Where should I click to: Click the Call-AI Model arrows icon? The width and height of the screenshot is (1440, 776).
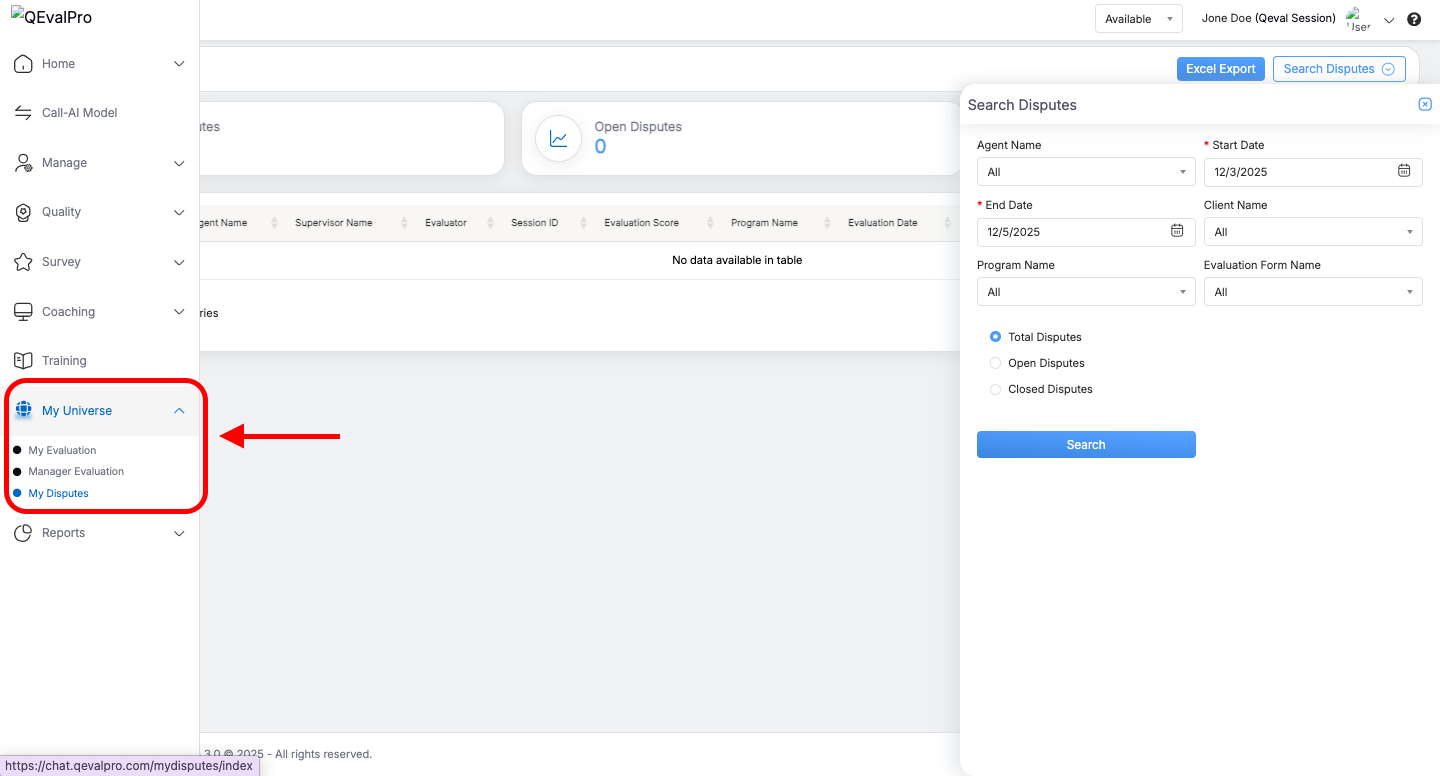(x=23, y=113)
